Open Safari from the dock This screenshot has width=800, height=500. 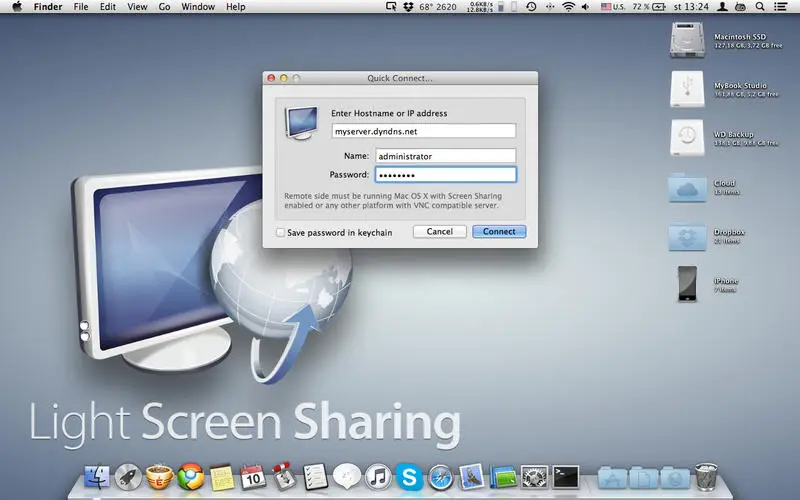(x=439, y=477)
